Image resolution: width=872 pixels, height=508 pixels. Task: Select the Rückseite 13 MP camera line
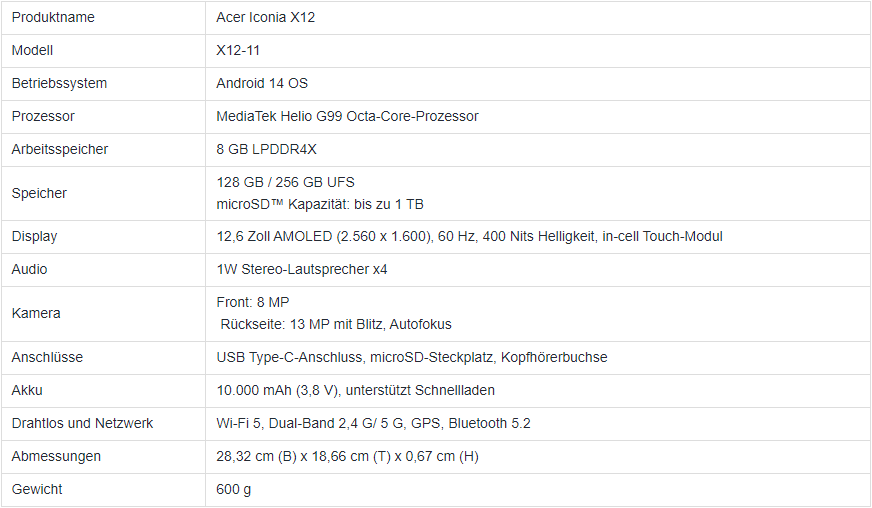tap(336, 324)
